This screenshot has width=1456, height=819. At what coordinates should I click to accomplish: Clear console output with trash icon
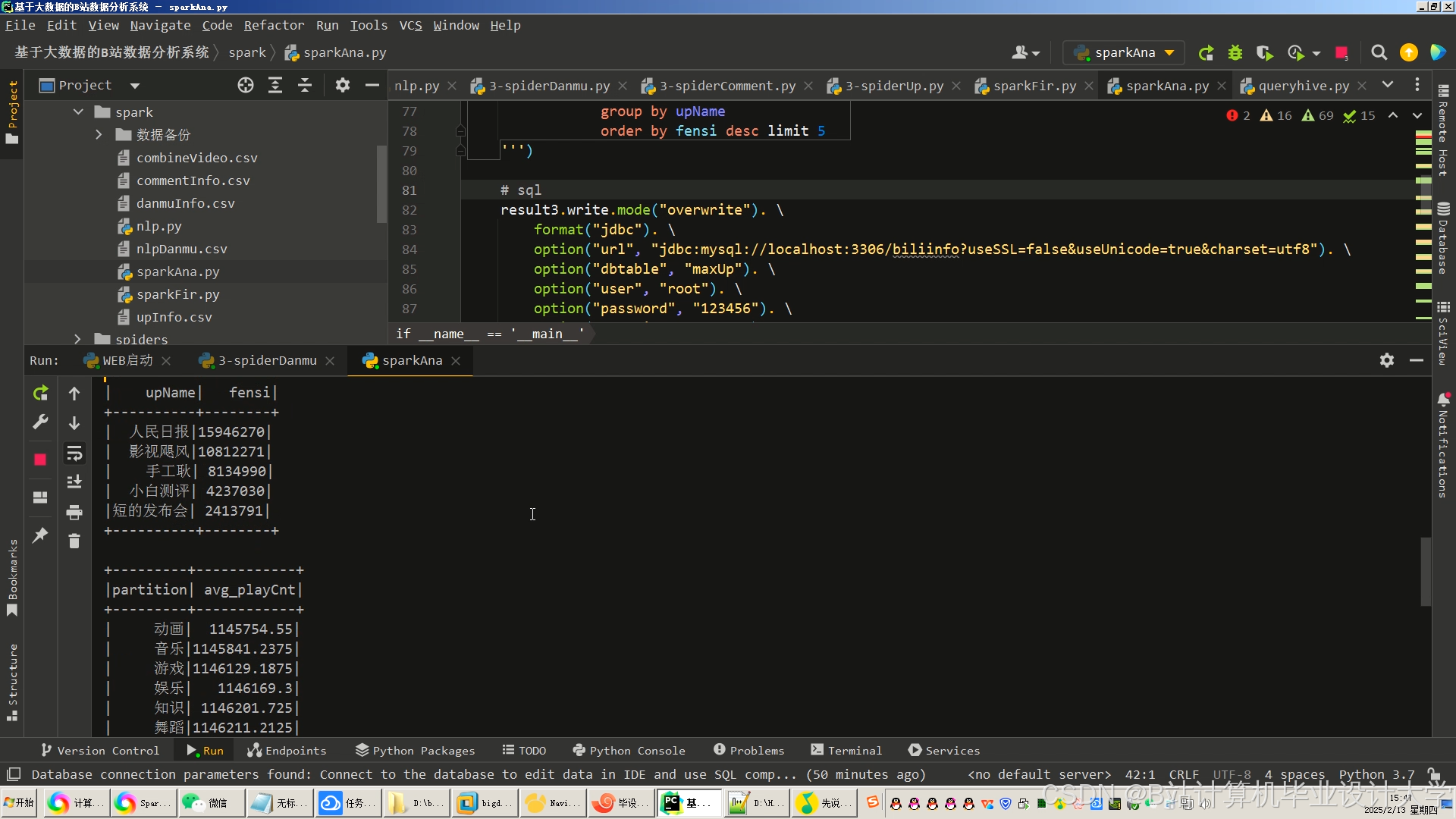74,541
